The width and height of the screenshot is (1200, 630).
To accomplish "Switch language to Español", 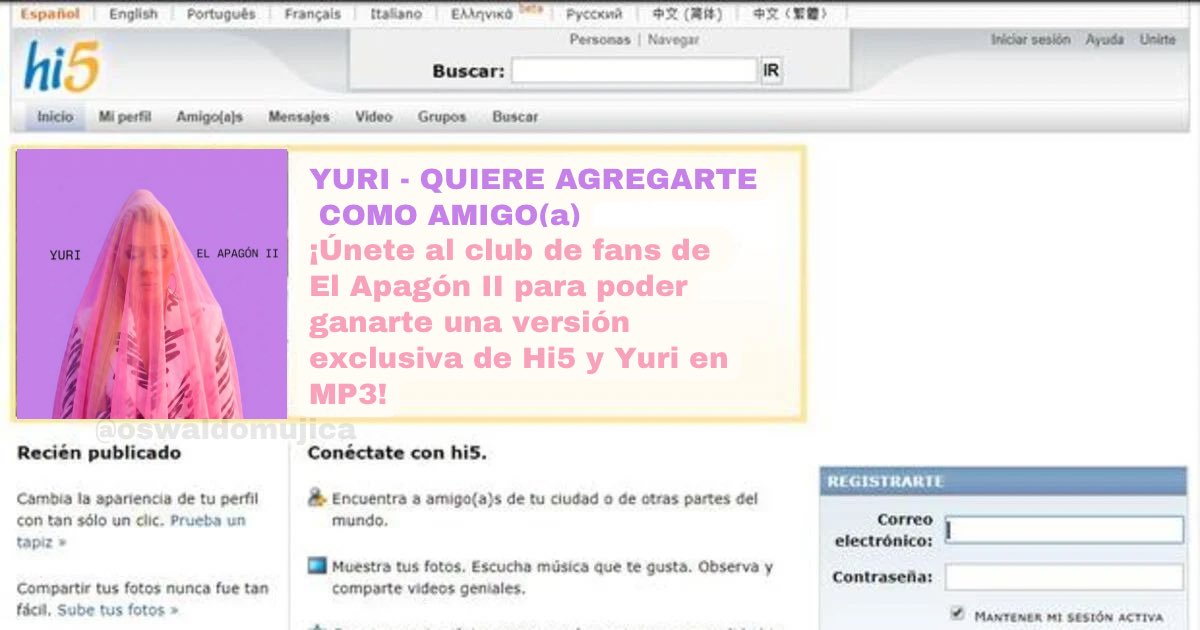I will (50, 14).
